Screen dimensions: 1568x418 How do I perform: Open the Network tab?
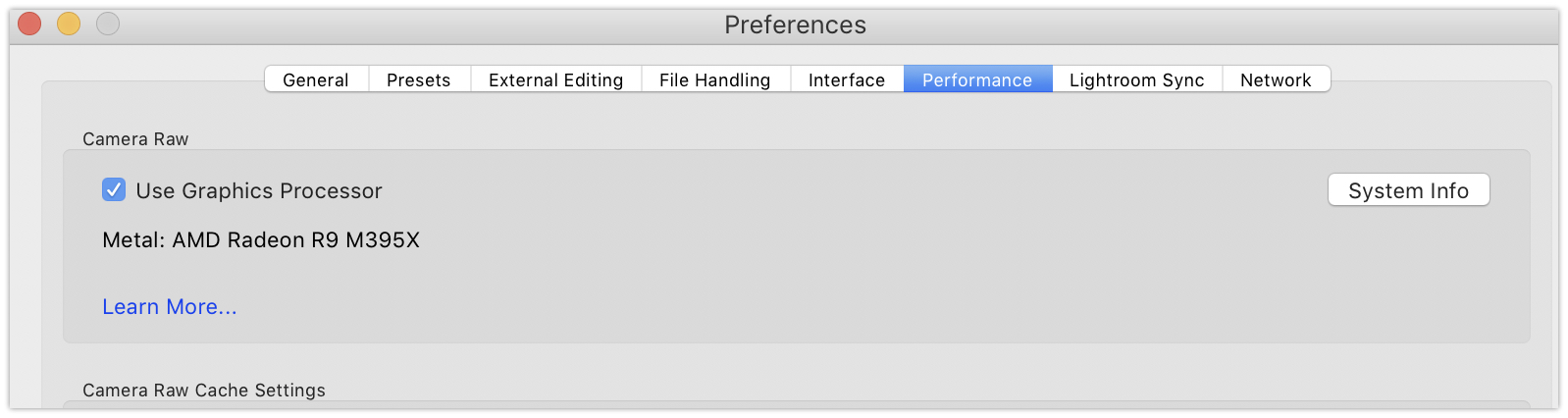pos(1276,79)
